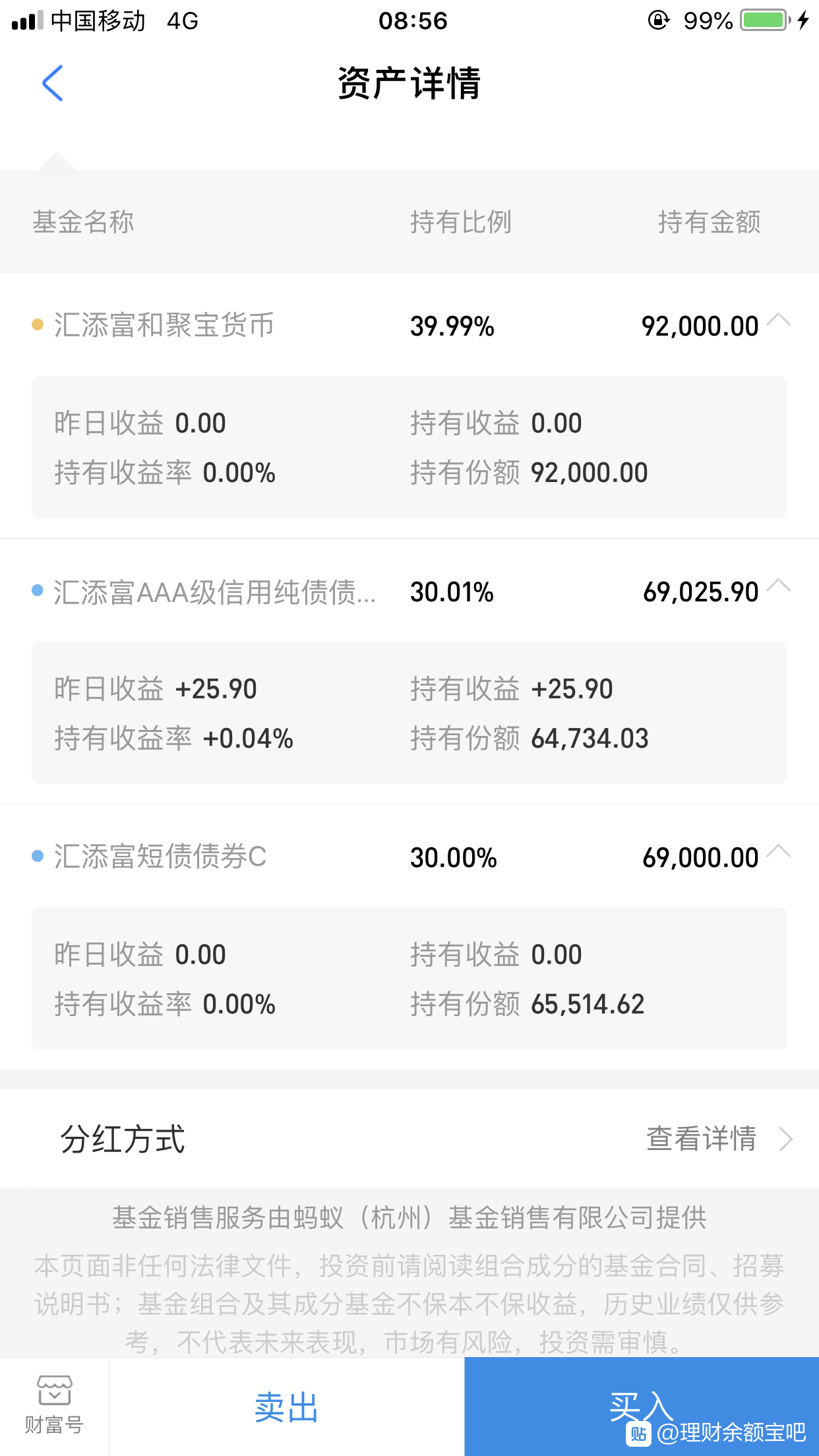Tap the 买入 buy button

pyautogui.click(x=642, y=1407)
